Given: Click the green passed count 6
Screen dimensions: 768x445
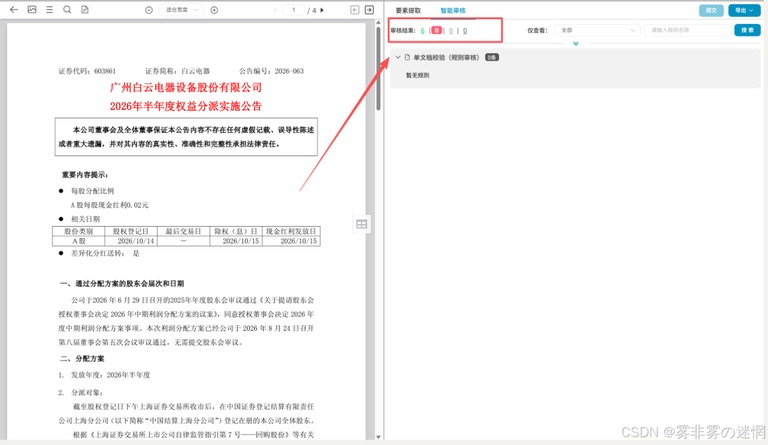Looking at the screenshot, I should 422,31.
